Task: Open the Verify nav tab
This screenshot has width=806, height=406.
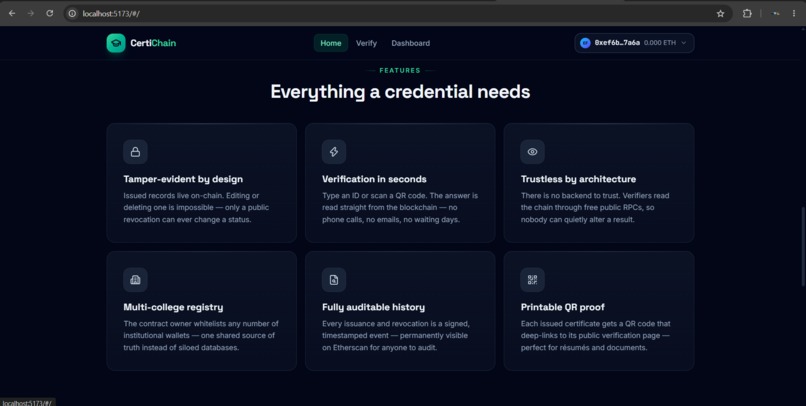Action: (x=366, y=43)
